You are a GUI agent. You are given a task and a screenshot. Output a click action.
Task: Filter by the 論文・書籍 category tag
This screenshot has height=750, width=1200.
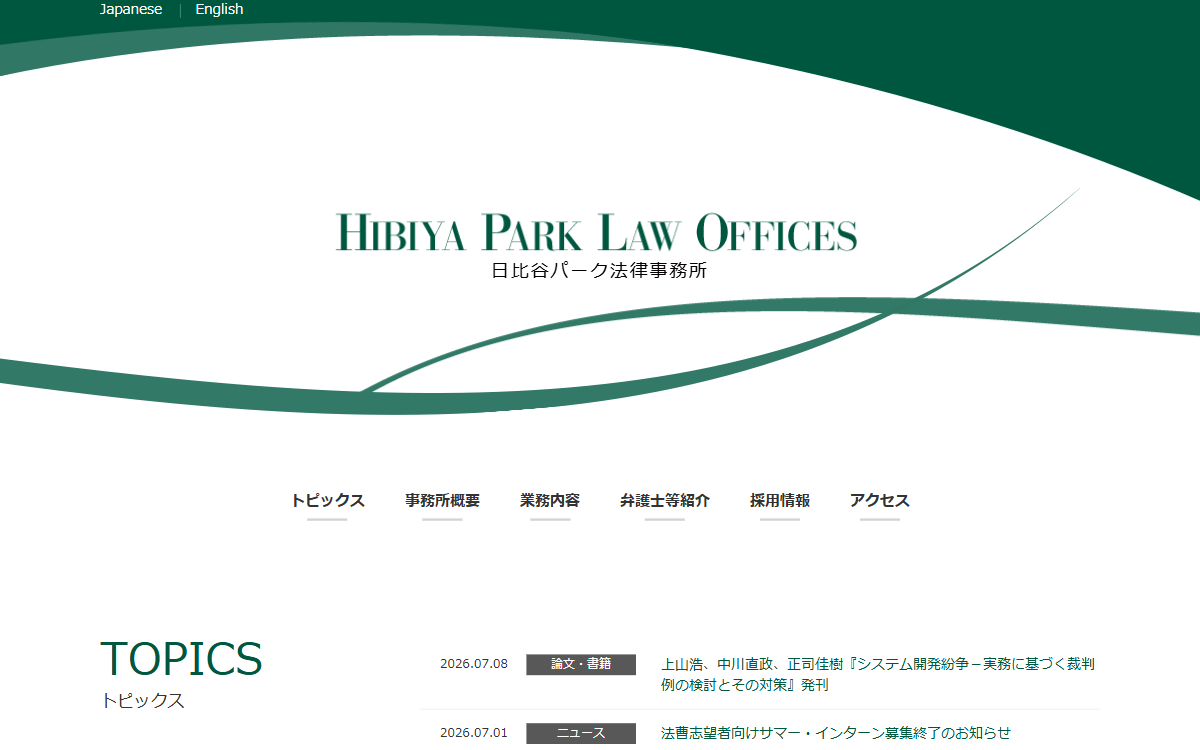point(581,664)
